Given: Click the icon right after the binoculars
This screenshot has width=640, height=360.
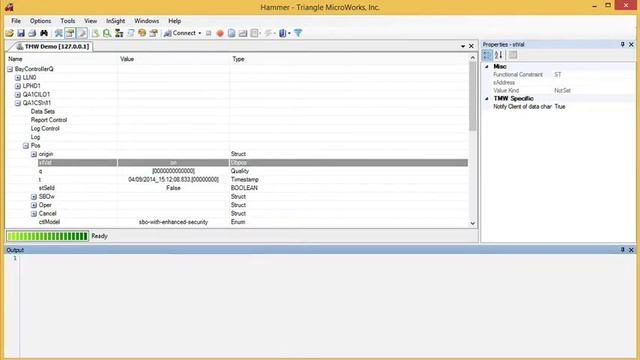Looking at the screenshot, I should [x=58, y=33].
